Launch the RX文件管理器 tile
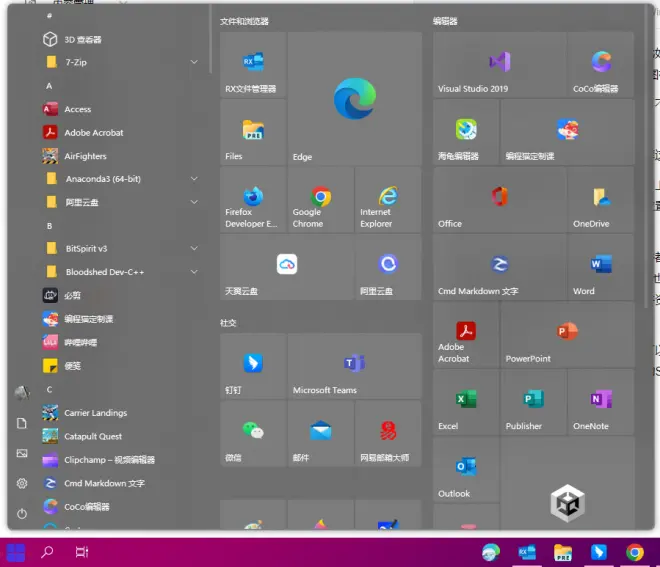This screenshot has width=660, height=567. (x=253, y=65)
